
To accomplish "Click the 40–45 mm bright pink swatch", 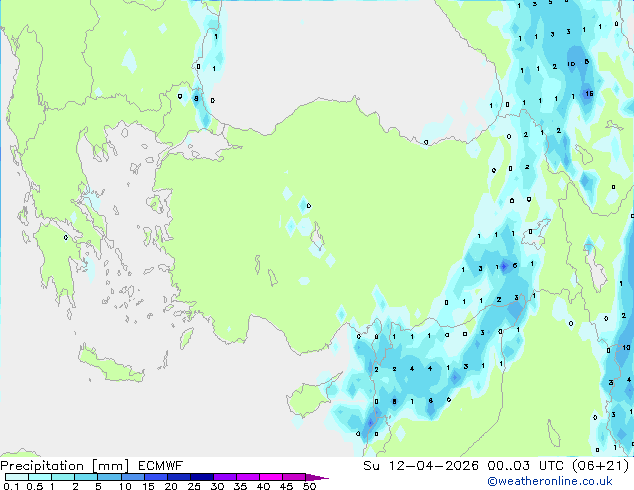I will tap(271, 477).
